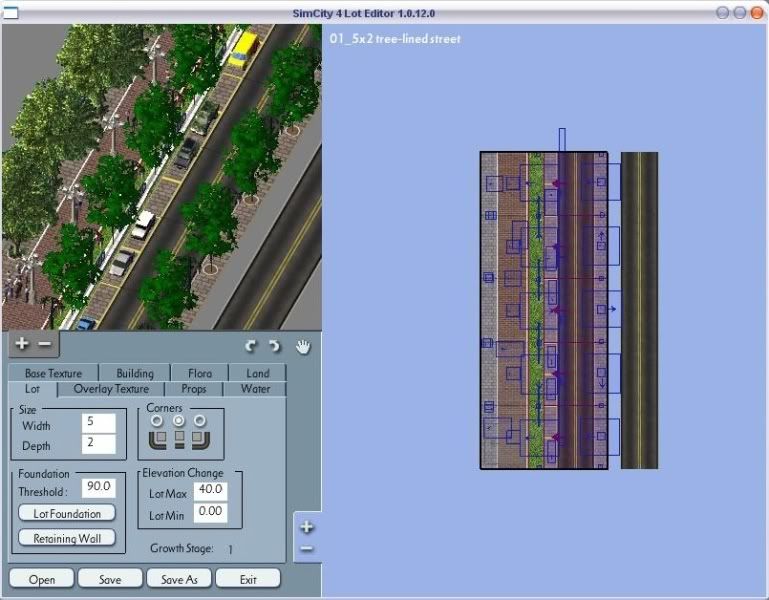This screenshot has height=600, width=769.
Task: Switch to the Building tab
Action: [x=135, y=373]
